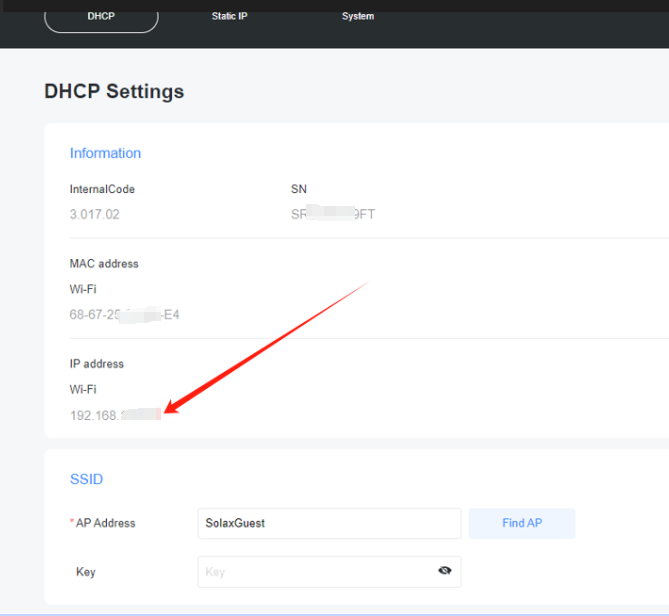Click the AP Address required field label
This screenshot has height=616, width=669.
point(104,523)
